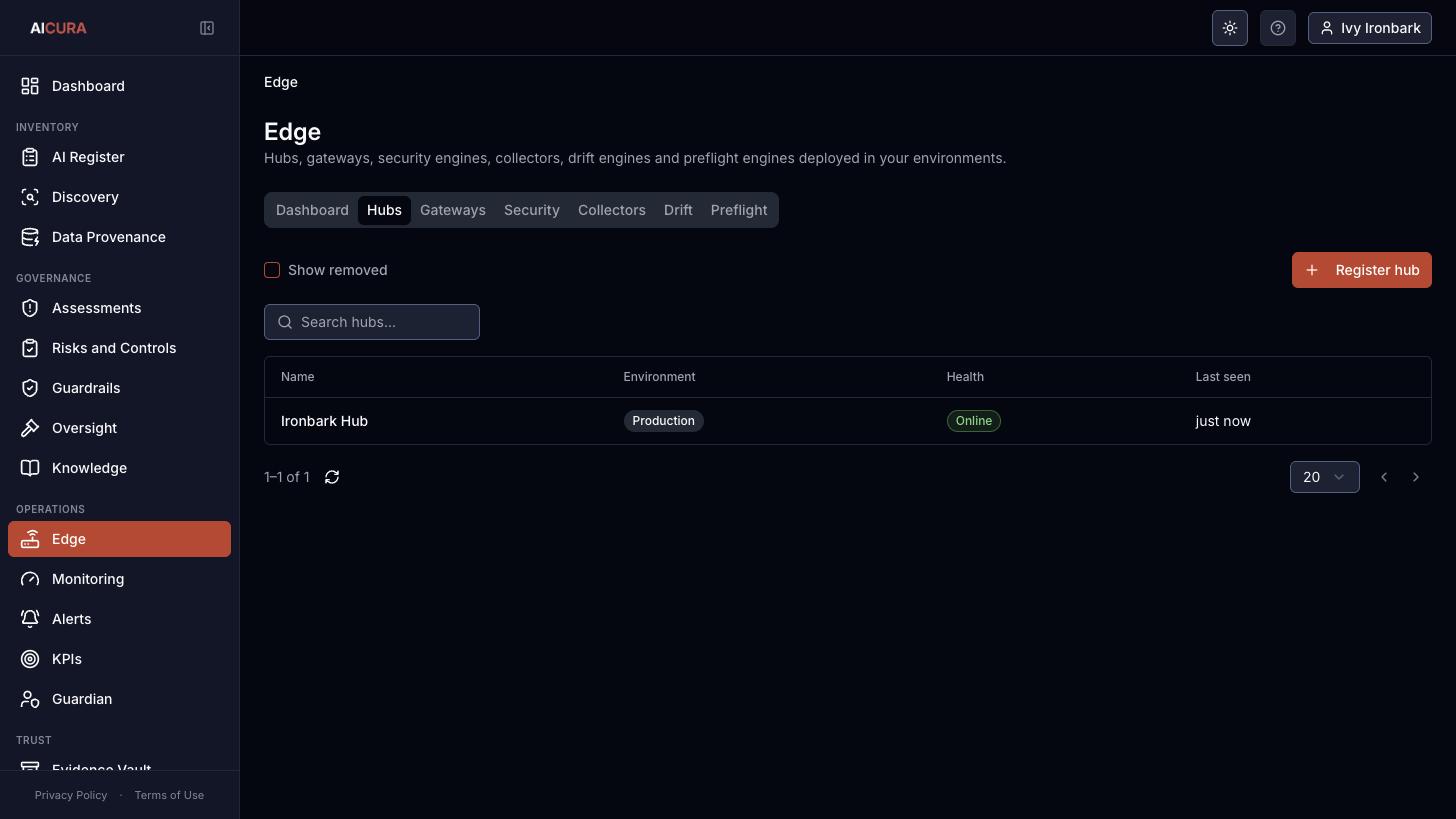Click the Monitoring gauge icon

[x=30, y=579]
